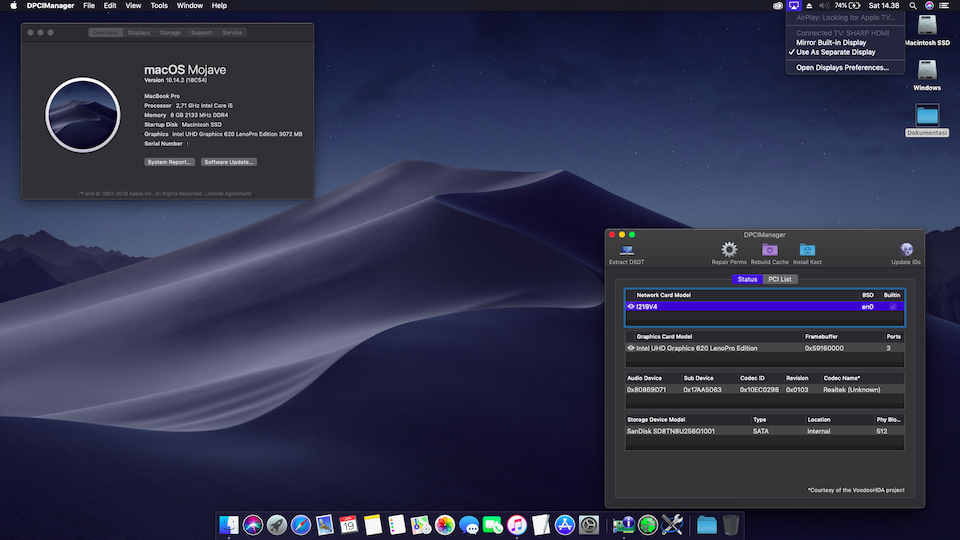Image resolution: width=960 pixels, height=540 pixels.
Task: Toggle eye icon on I219V4 row
Action: pos(631,306)
